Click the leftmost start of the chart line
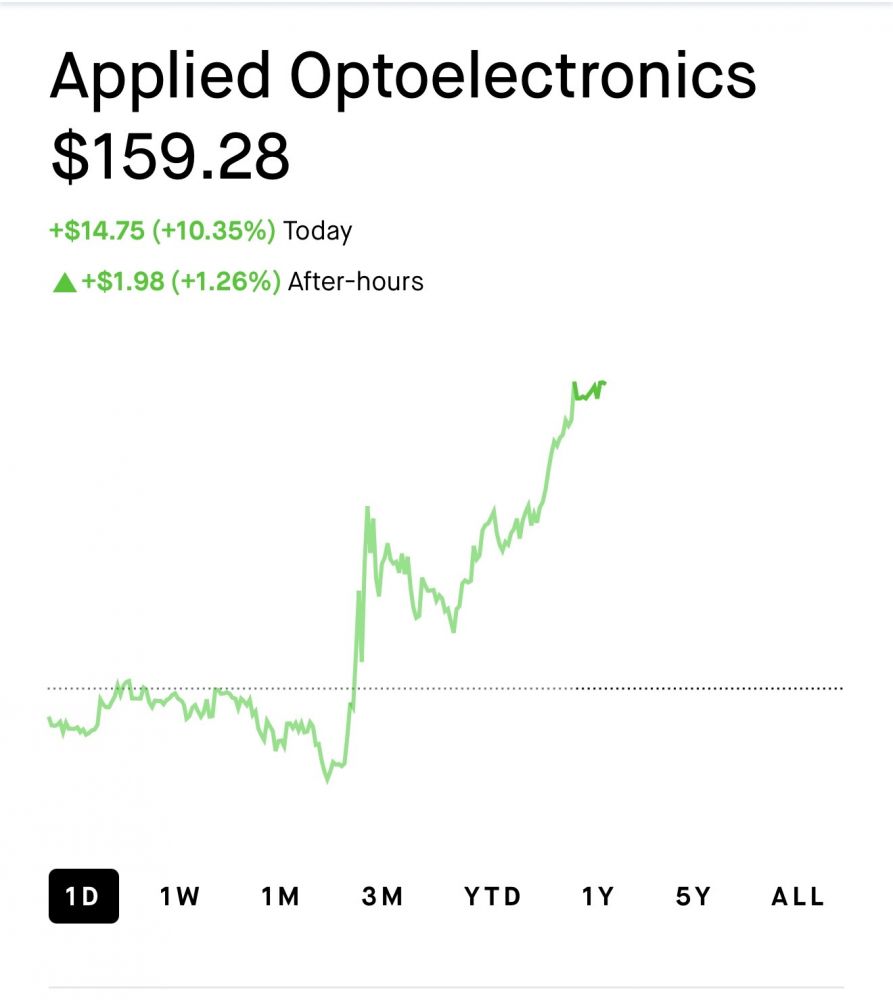 tap(50, 719)
